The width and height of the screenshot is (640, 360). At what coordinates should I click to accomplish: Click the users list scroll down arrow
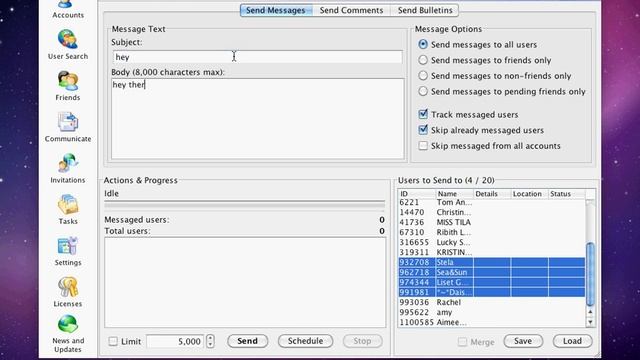tap(590, 322)
